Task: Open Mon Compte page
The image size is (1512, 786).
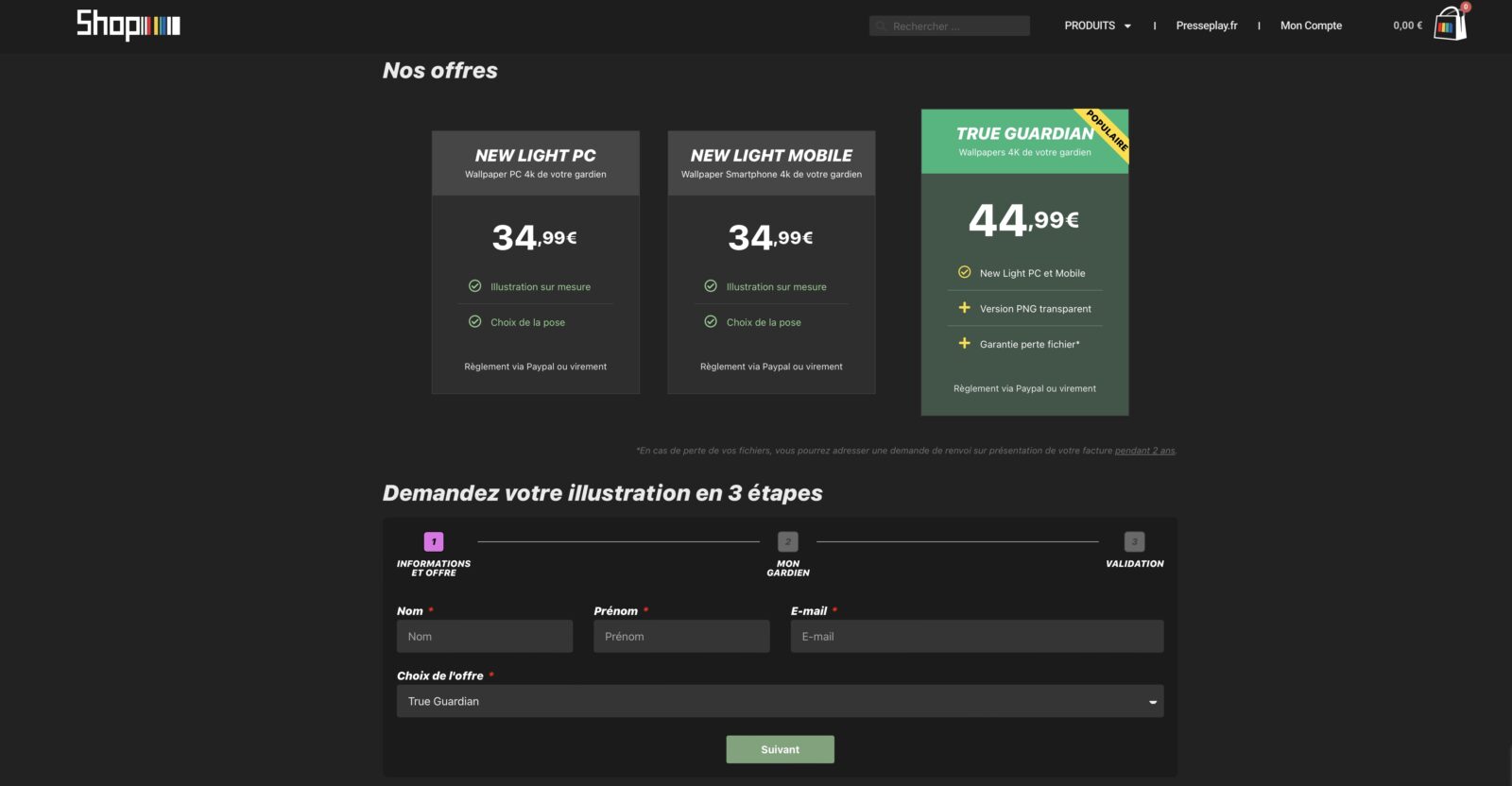Action: click(x=1311, y=26)
